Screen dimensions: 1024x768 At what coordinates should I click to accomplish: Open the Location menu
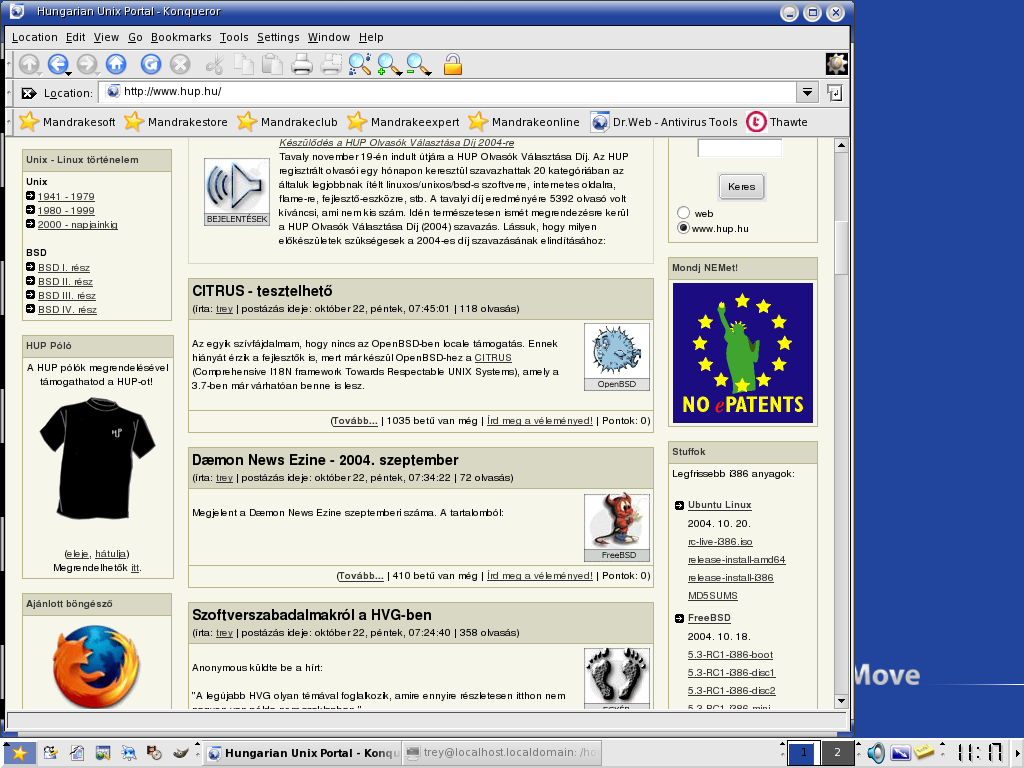[35, 37]
